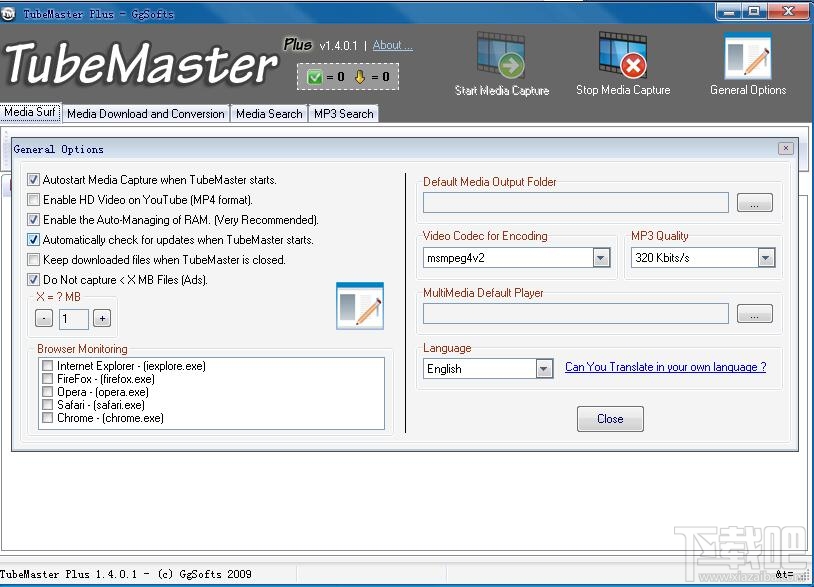Viewport: 814px width, 587px height.
Task: Close the General Options panel with X
Action: tap(786, 148)
